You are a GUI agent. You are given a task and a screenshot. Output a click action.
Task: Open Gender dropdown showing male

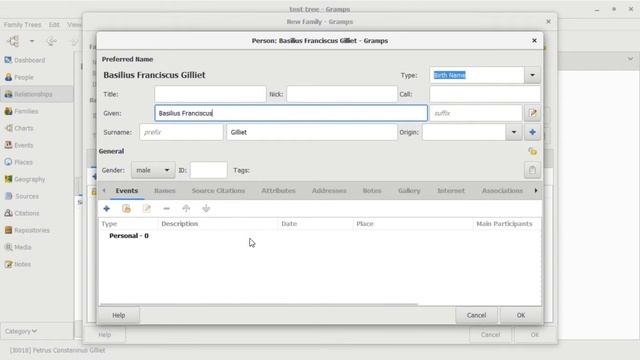(x=153, y=170)
